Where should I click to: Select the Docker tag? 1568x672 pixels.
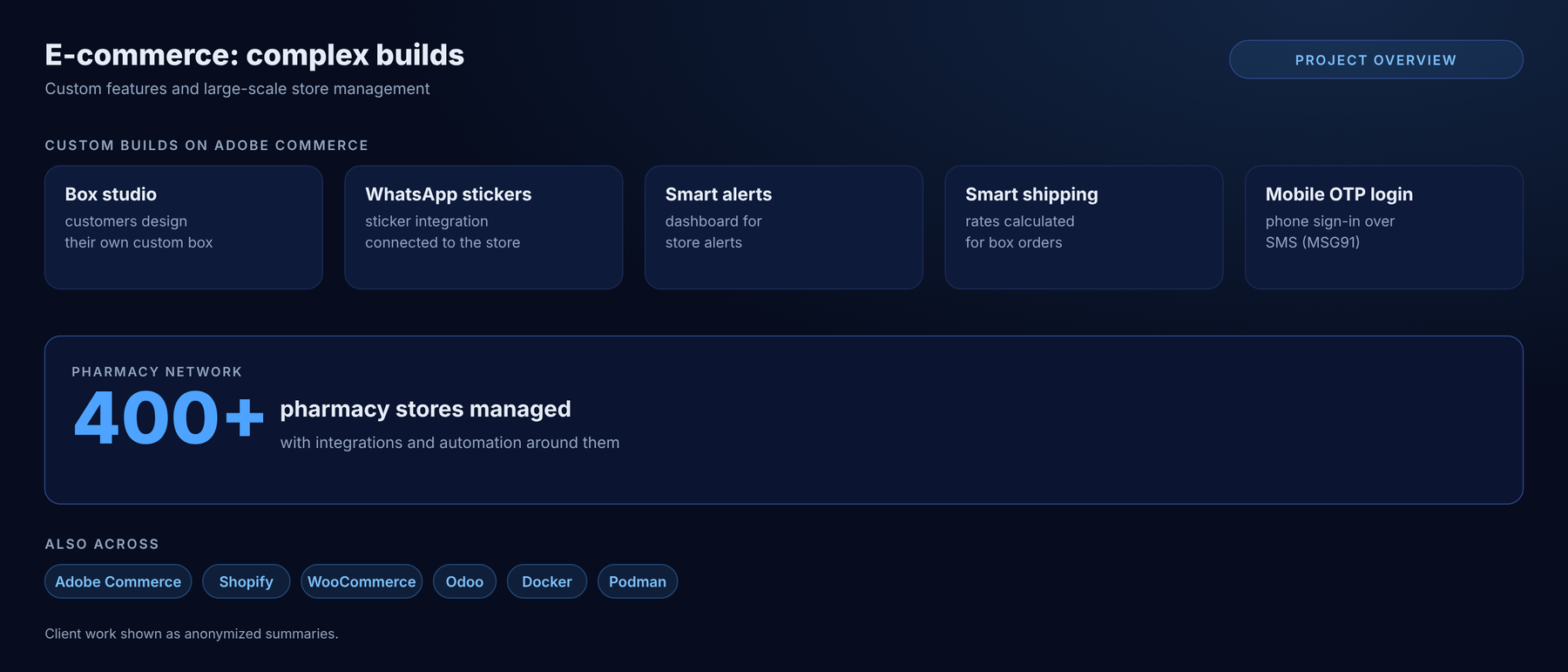[x=547, y=581]
